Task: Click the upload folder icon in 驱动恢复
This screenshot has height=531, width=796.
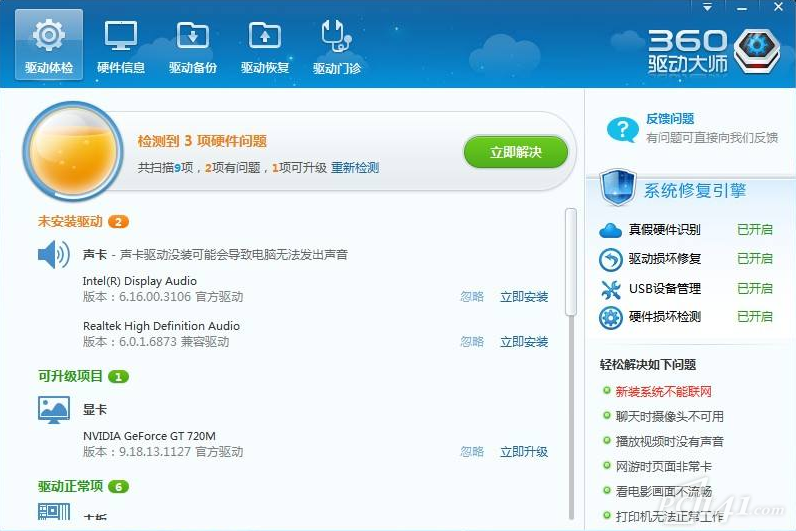Action: point(265,35)
